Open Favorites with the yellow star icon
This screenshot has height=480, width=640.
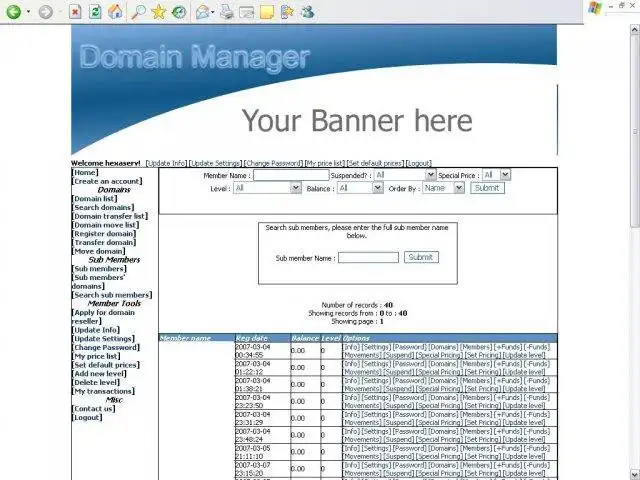[158, 12]
